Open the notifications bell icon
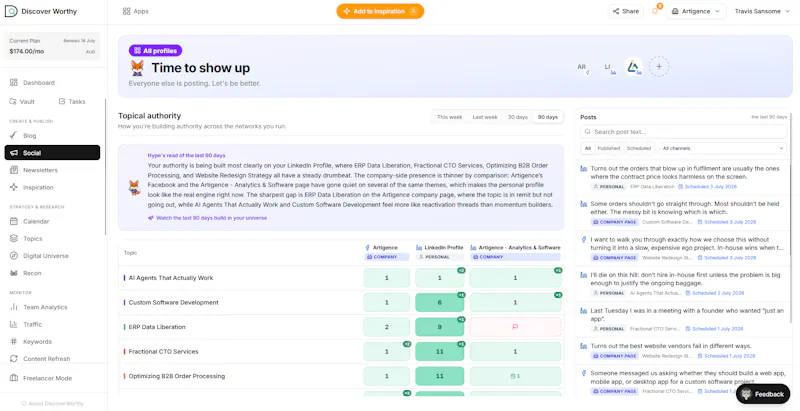 click(x=655, y=11)
